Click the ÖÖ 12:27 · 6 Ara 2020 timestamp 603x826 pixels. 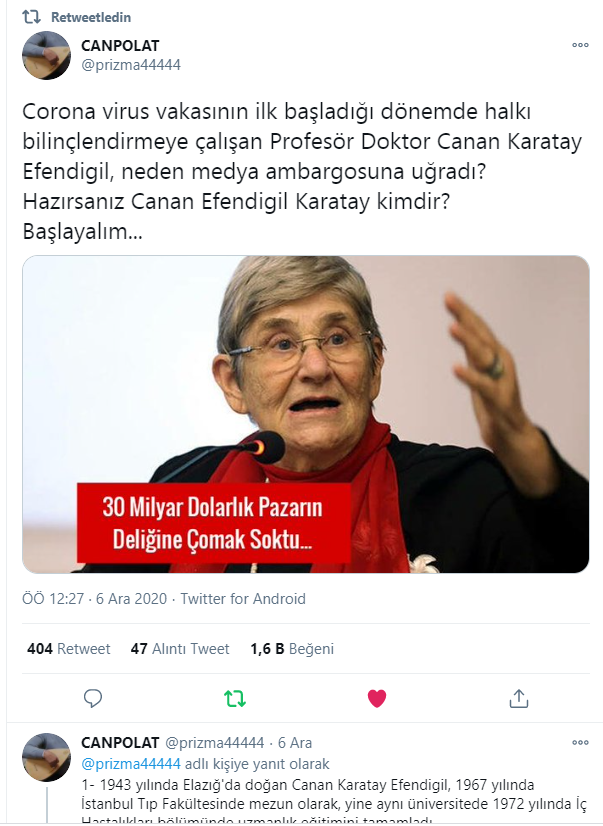94,599
